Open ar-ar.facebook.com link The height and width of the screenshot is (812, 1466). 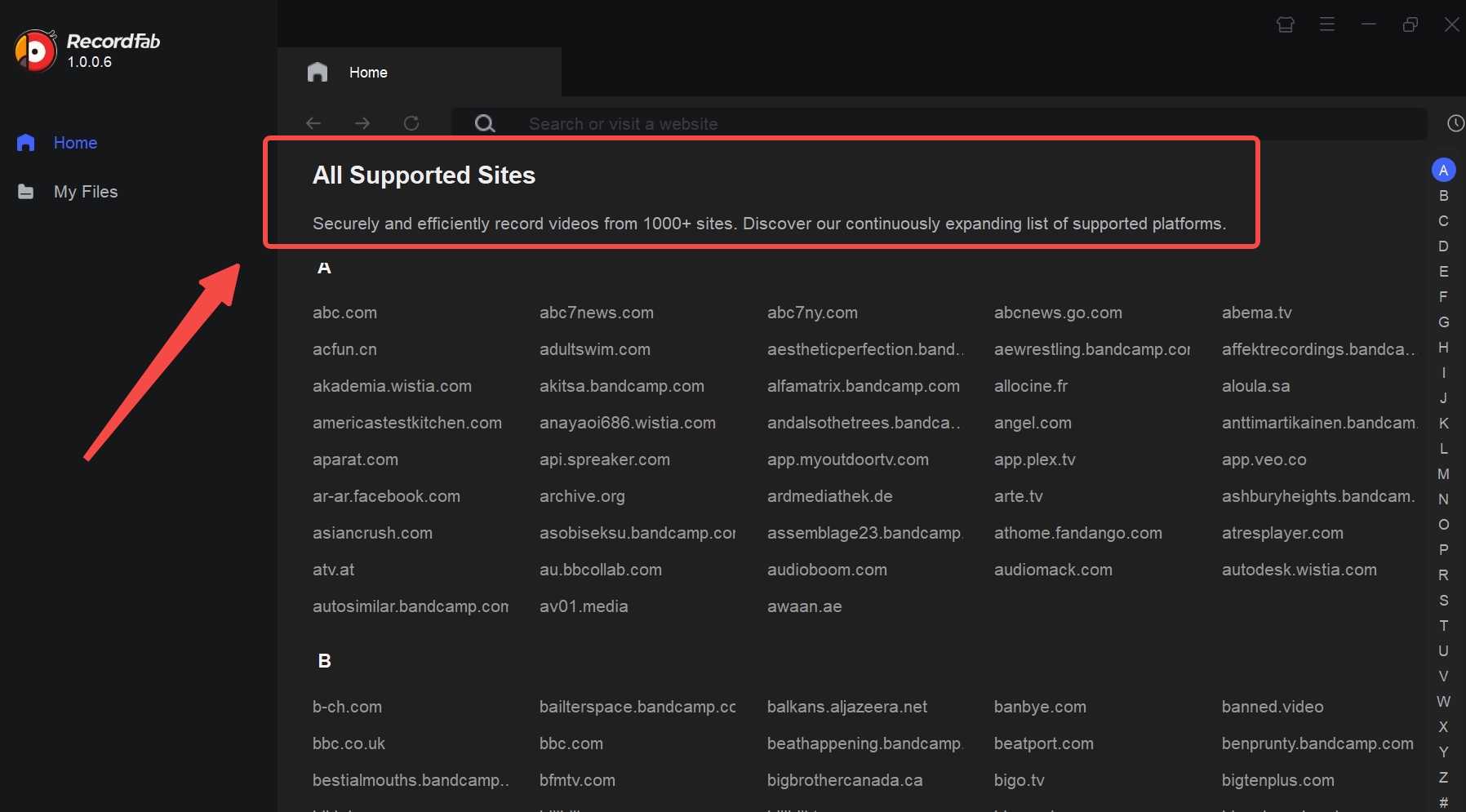[386, 496]
